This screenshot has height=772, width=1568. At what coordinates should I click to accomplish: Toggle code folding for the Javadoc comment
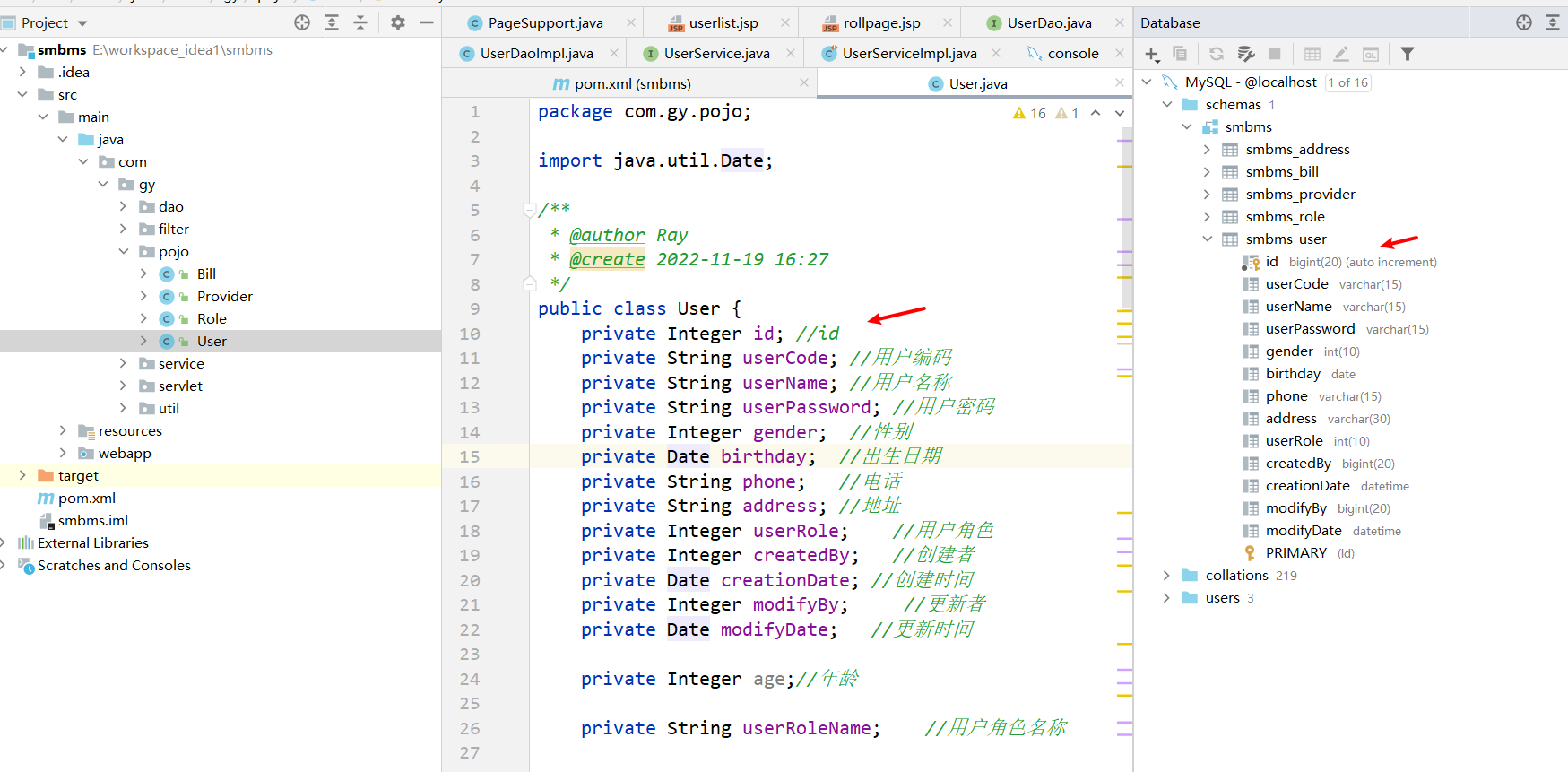(529, 211)
